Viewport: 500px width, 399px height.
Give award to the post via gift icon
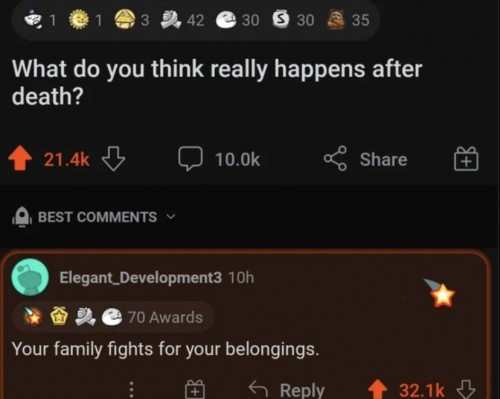point(466,159)
